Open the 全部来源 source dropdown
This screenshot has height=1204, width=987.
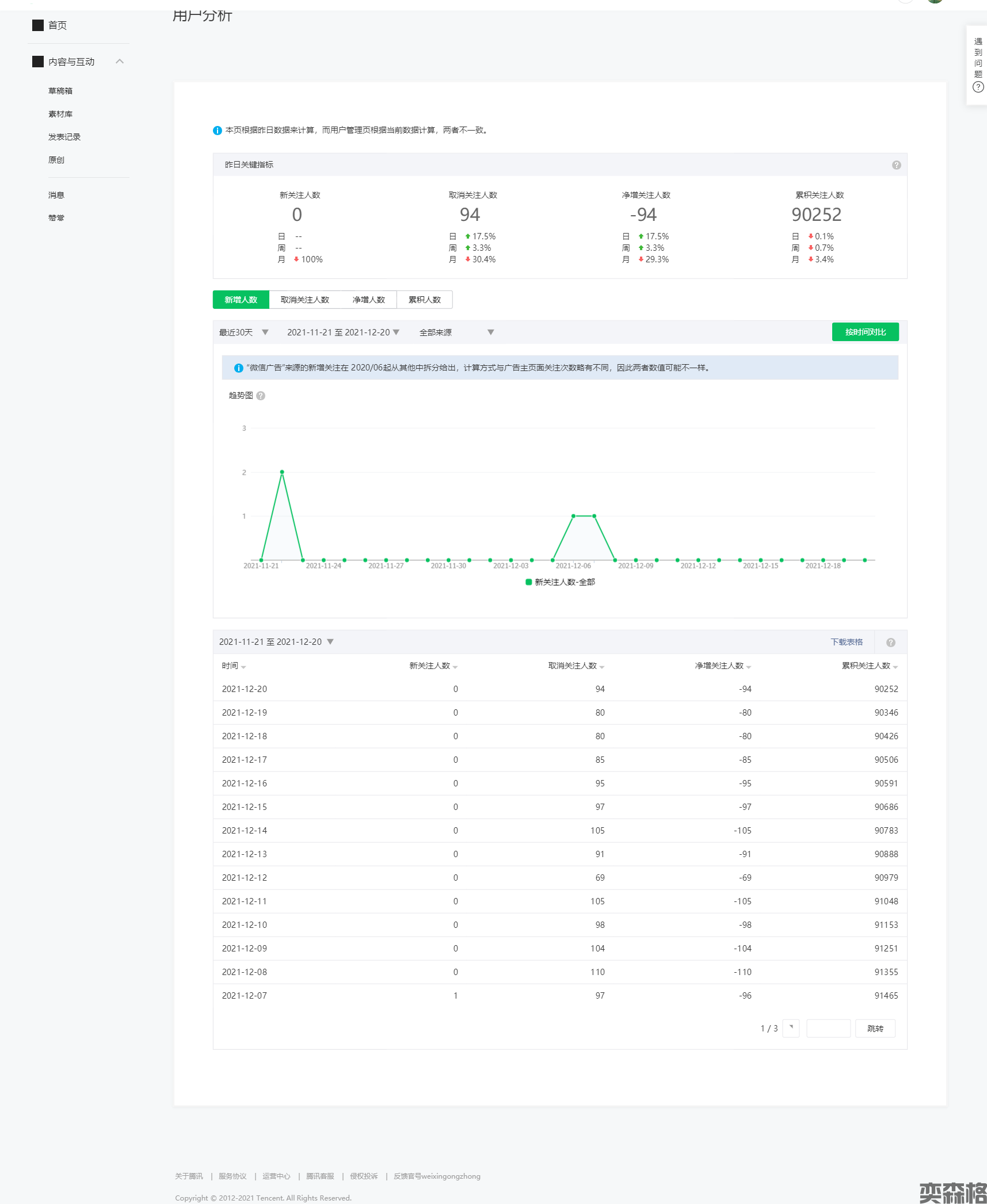tap(456, 332)
